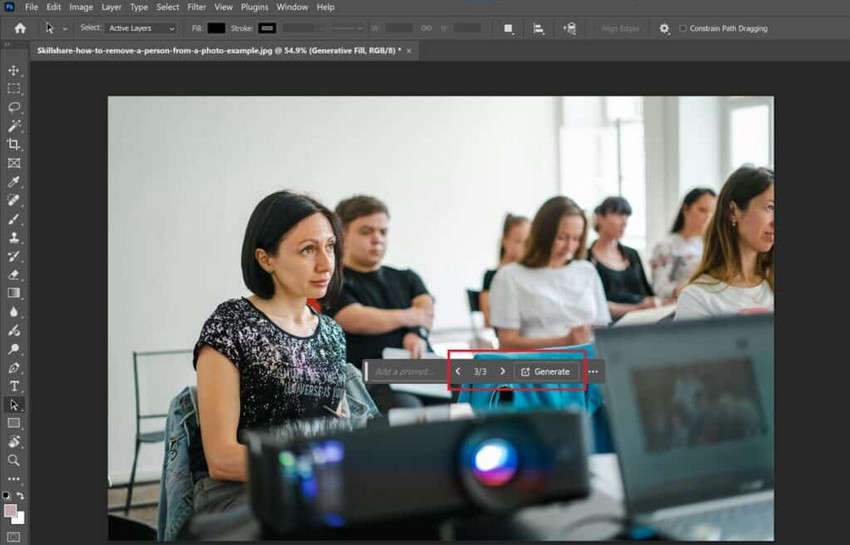The width and height of the screenshot is (850, 545).
Task: Open the Image menu
Action: pyautogui.click(x=81, y=7)
